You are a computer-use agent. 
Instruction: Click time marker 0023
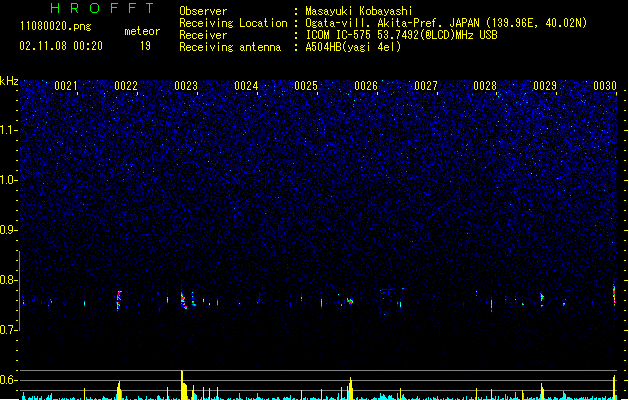click(186, 86)
